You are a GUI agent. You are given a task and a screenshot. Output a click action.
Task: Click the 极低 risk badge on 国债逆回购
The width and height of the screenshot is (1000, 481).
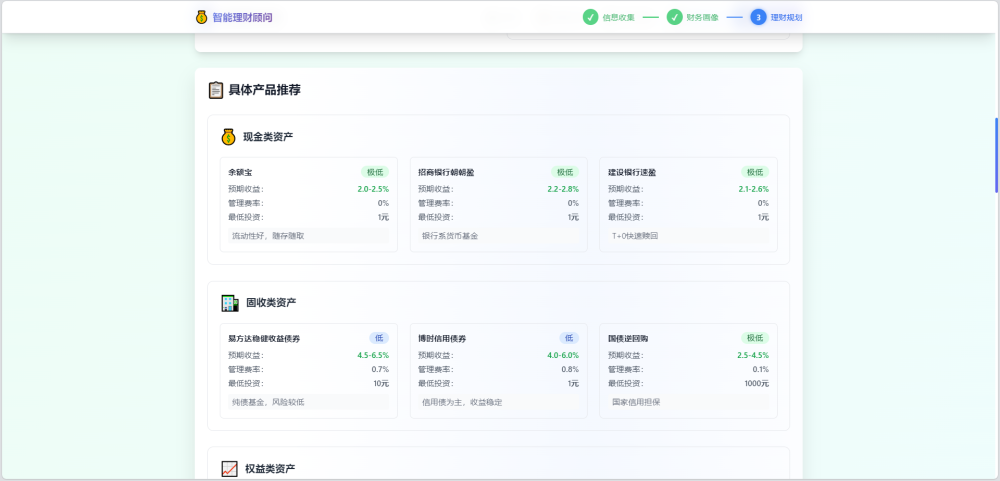coord(755,338)
